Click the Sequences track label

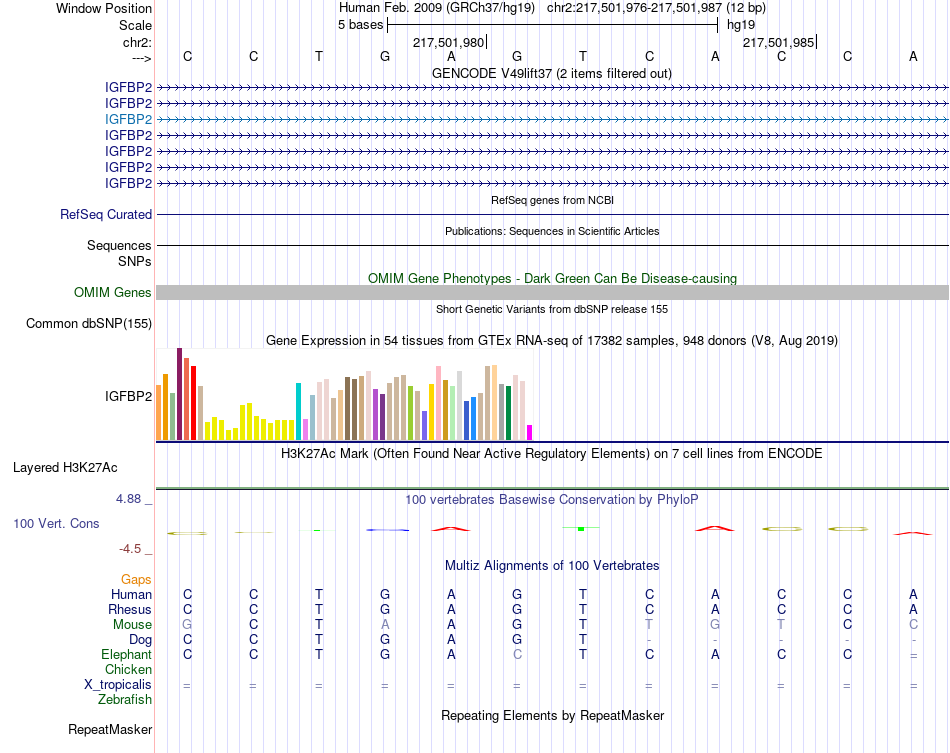[x=119, y=245]
